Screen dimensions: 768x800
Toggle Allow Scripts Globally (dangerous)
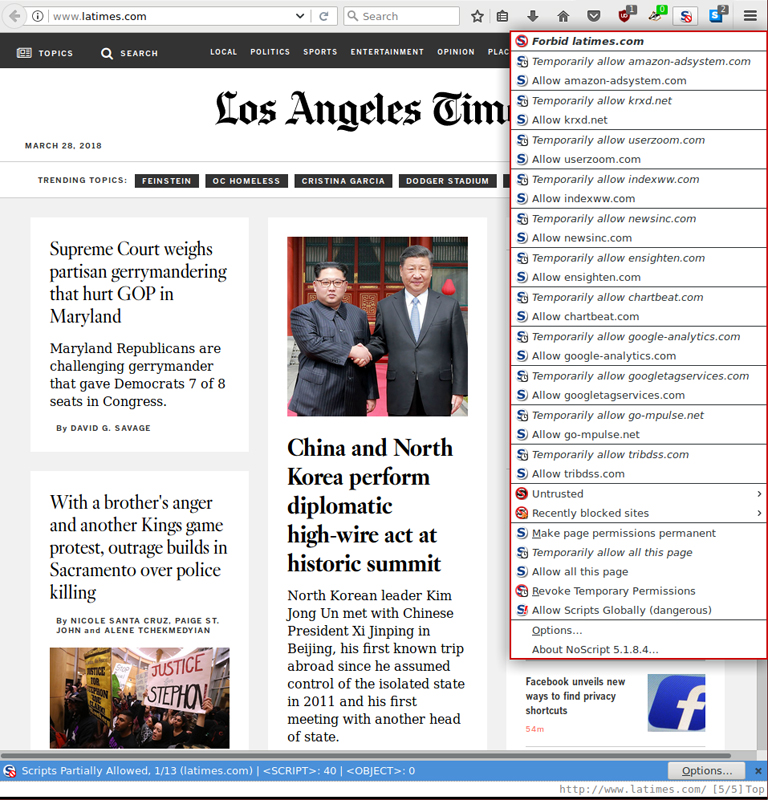[x=621, y=610]
